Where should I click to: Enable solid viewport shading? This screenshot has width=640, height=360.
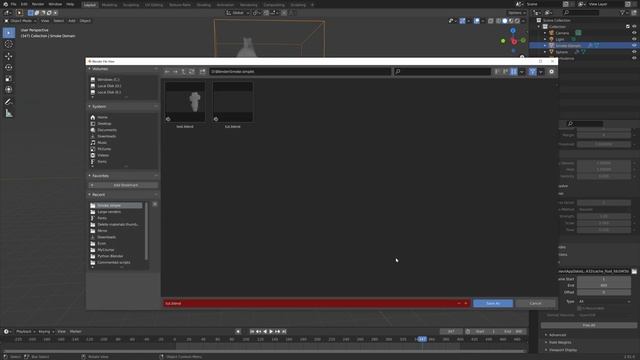[x=504, y=21]
